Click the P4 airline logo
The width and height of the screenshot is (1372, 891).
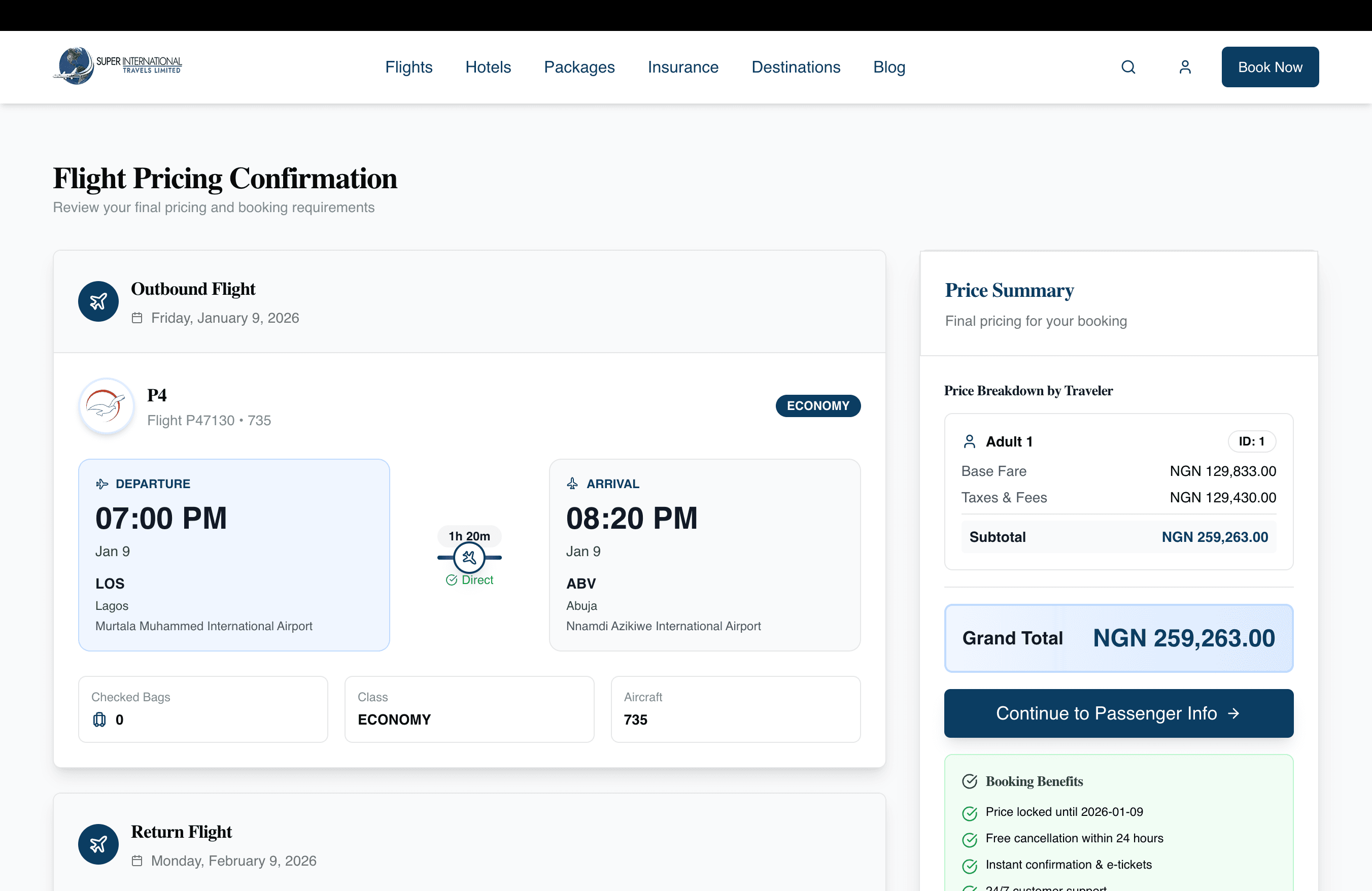tap(106, 406)
